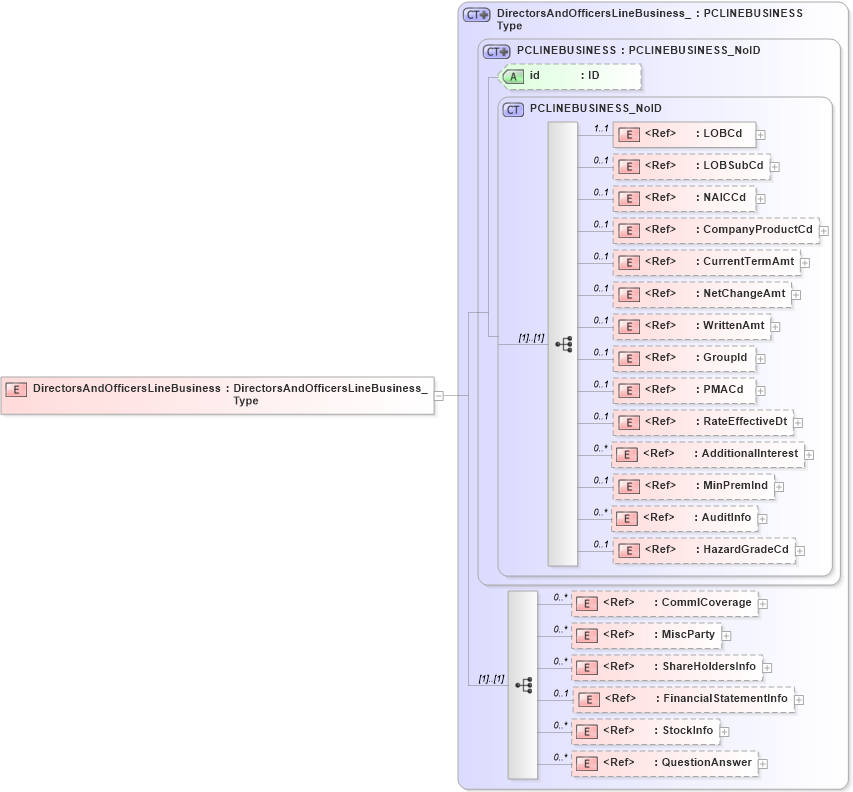Click the green A attribute icon for id
The width and height of the screenshot is (853, 792).
point(513,76)
